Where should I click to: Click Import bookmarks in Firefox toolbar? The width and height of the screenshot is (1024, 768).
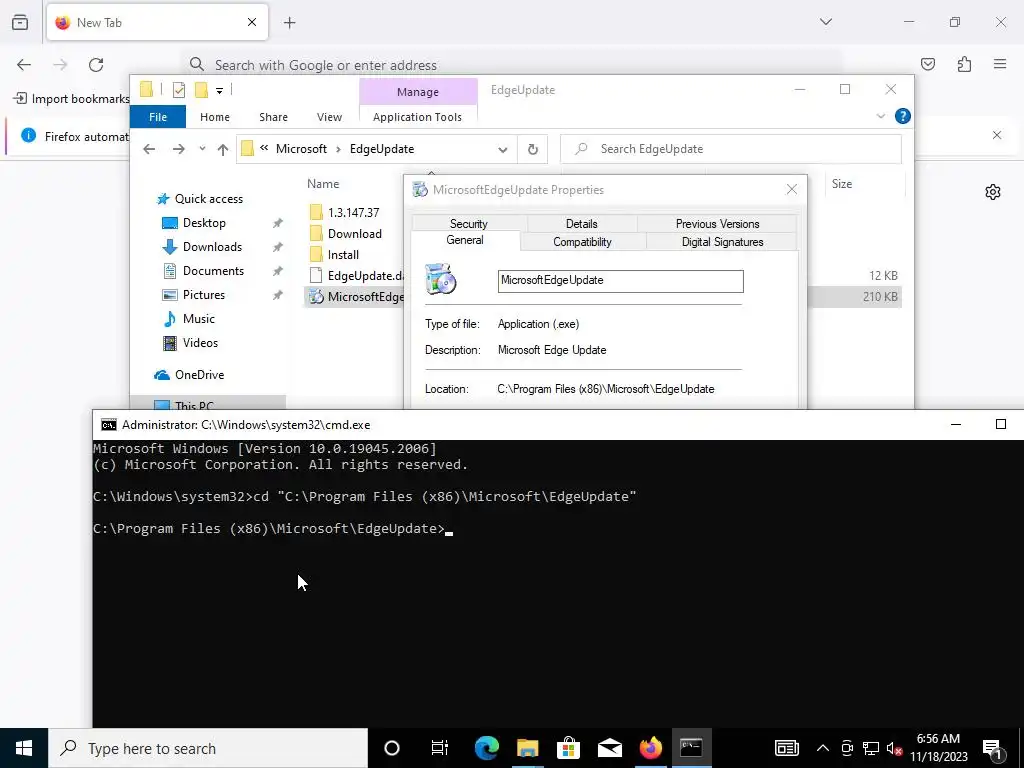coord(72,99)
